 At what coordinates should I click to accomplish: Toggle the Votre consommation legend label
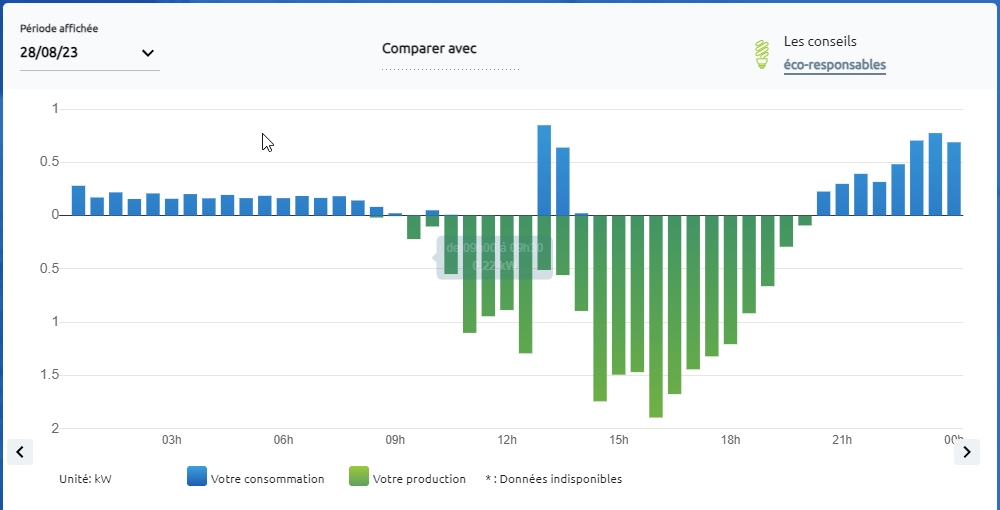(267, 479)
